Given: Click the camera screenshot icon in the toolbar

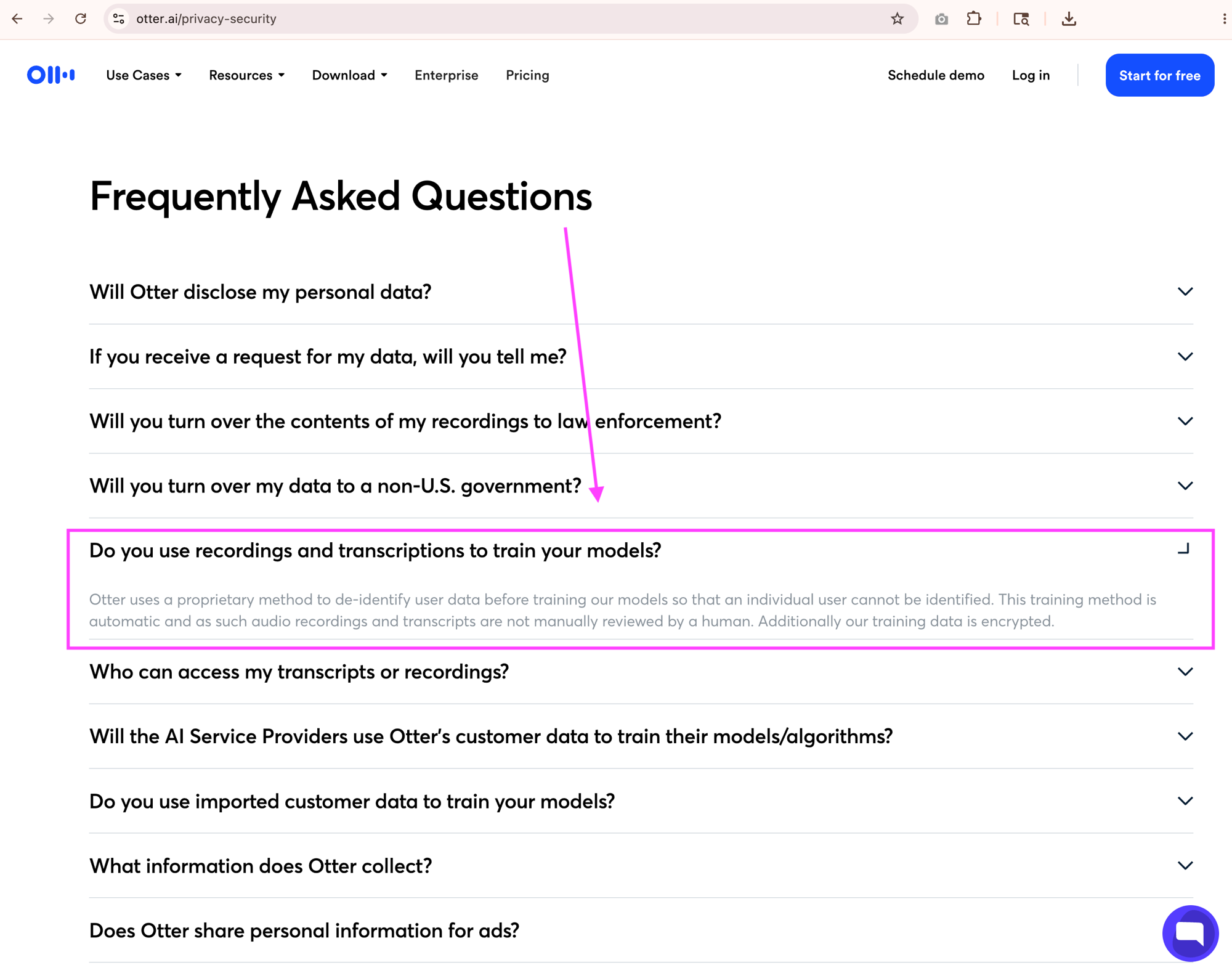Looking at the screenshot, I should (x=941, y=19).
